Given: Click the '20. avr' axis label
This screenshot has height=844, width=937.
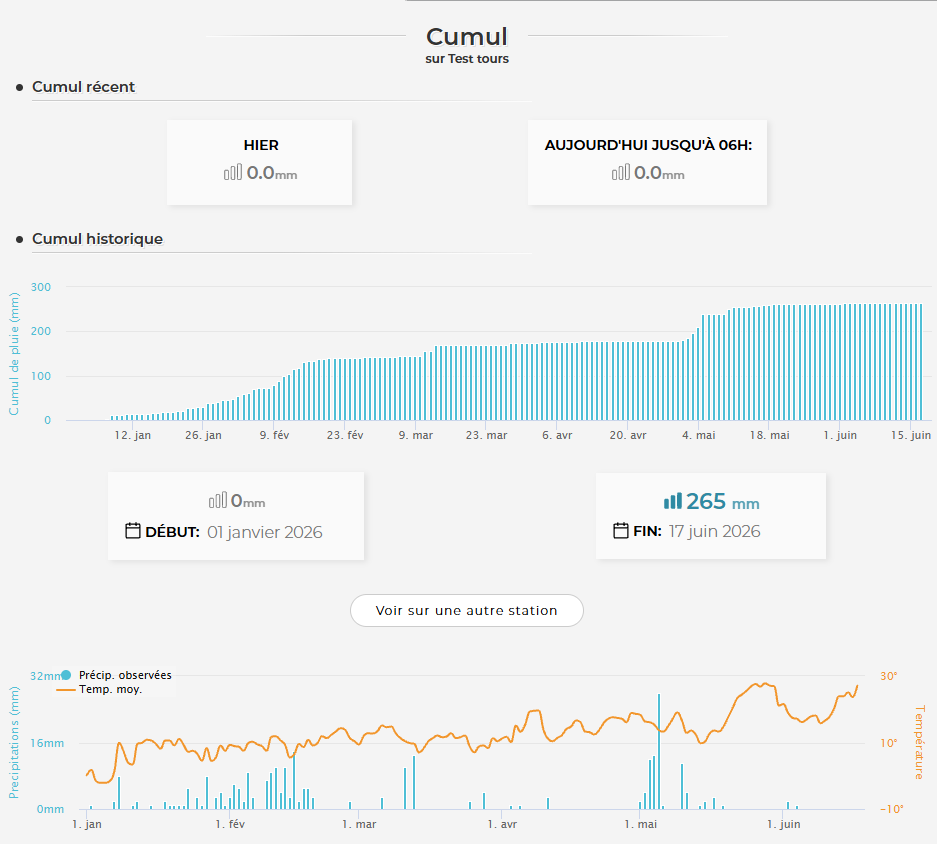Looking at the screenshot, I should click(x=628, y=435).
